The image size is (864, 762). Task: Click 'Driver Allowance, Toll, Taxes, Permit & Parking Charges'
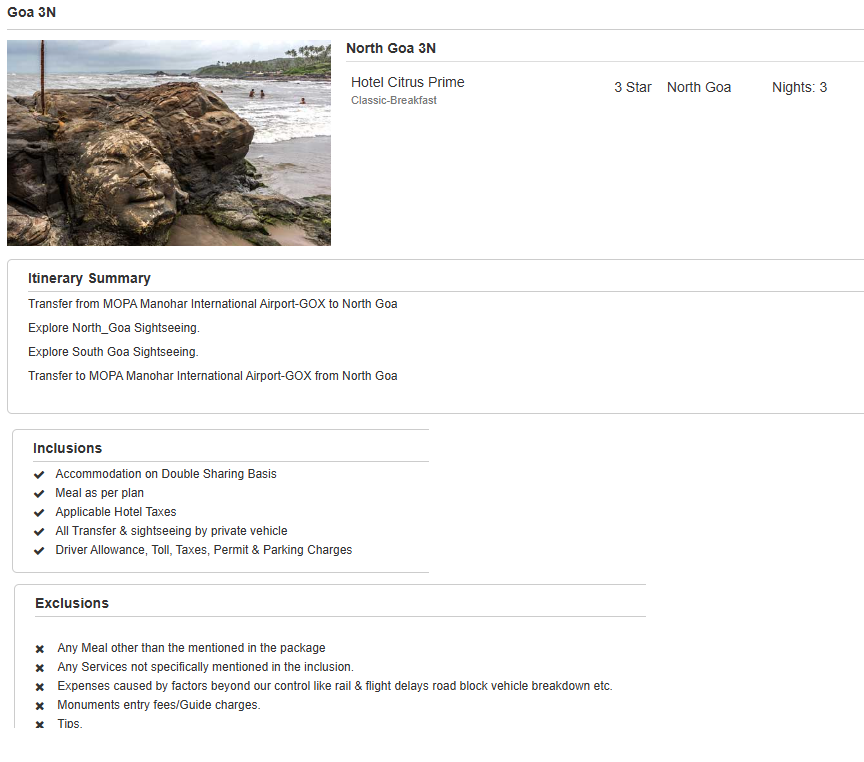coord(203,550)
